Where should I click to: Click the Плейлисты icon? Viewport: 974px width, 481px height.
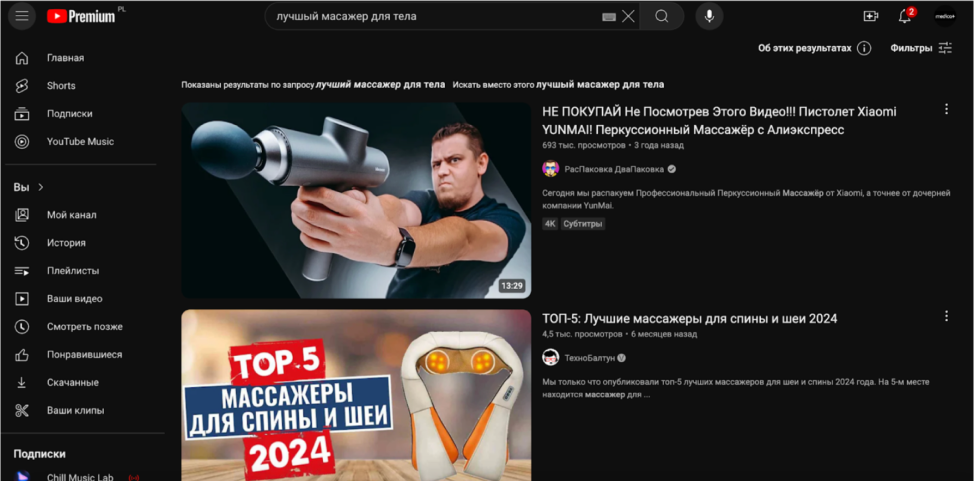pos(22,271)
